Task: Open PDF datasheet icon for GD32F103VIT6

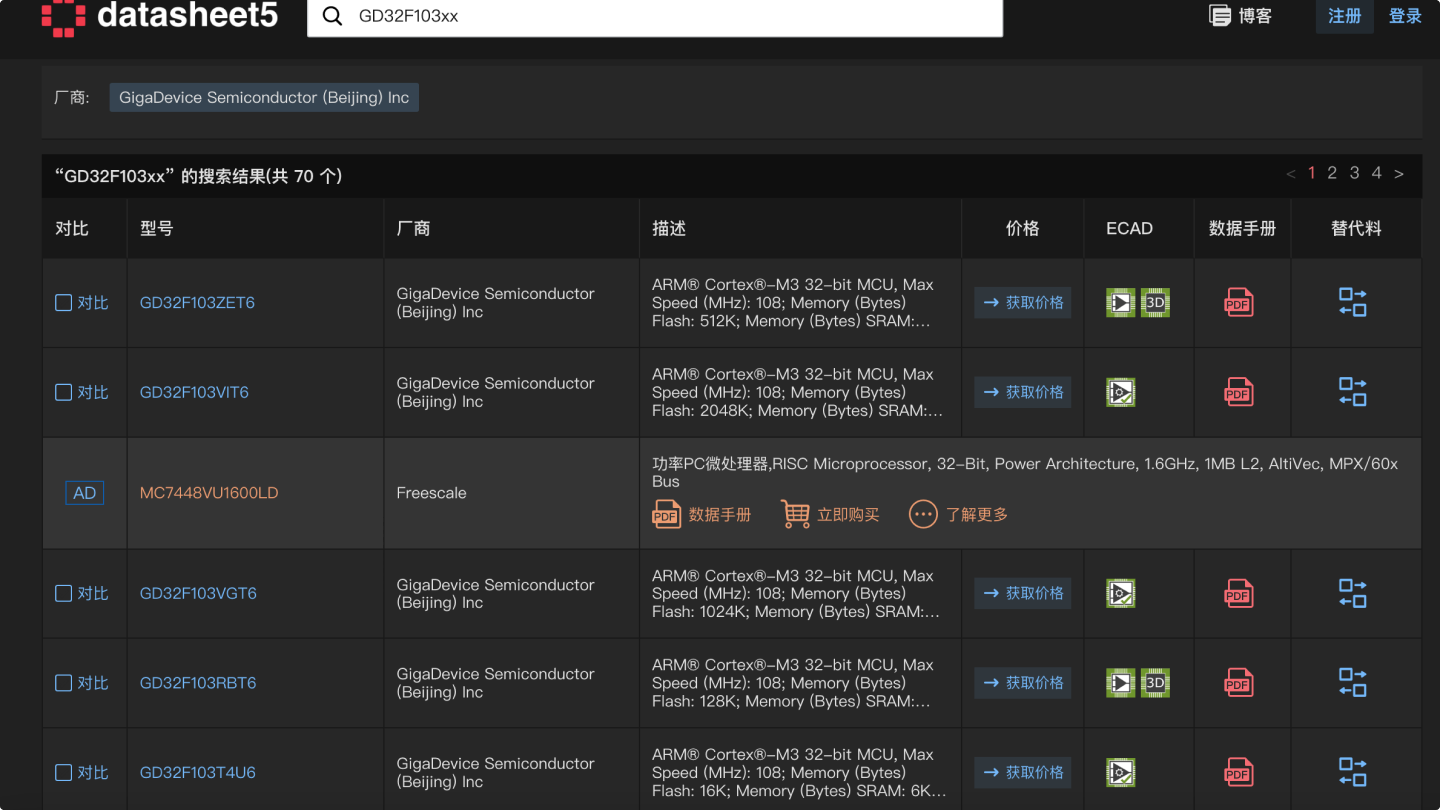Action: pyautogui.click(x=1239, y=392)
